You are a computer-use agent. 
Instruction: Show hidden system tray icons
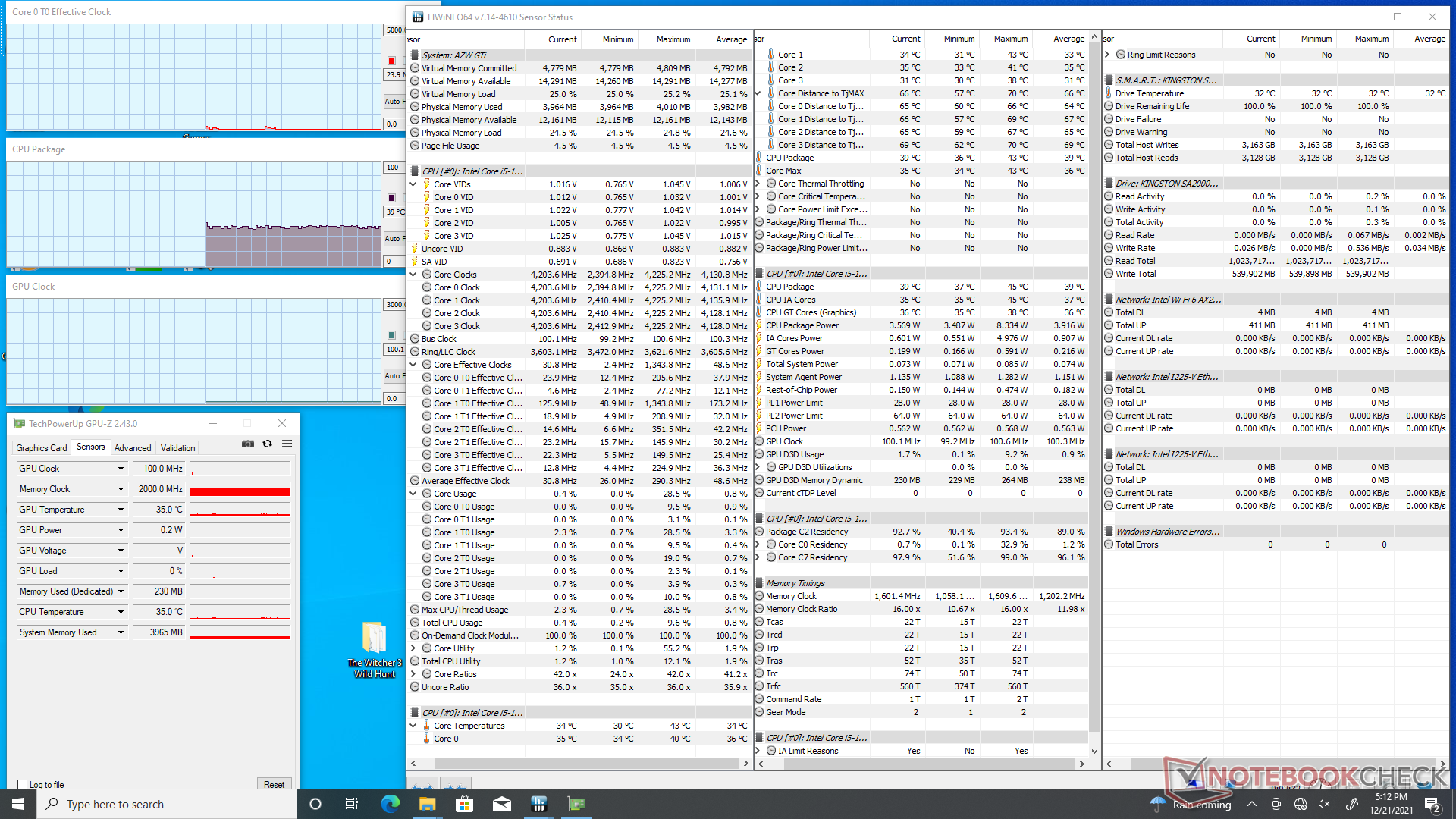pos(1252,805)
